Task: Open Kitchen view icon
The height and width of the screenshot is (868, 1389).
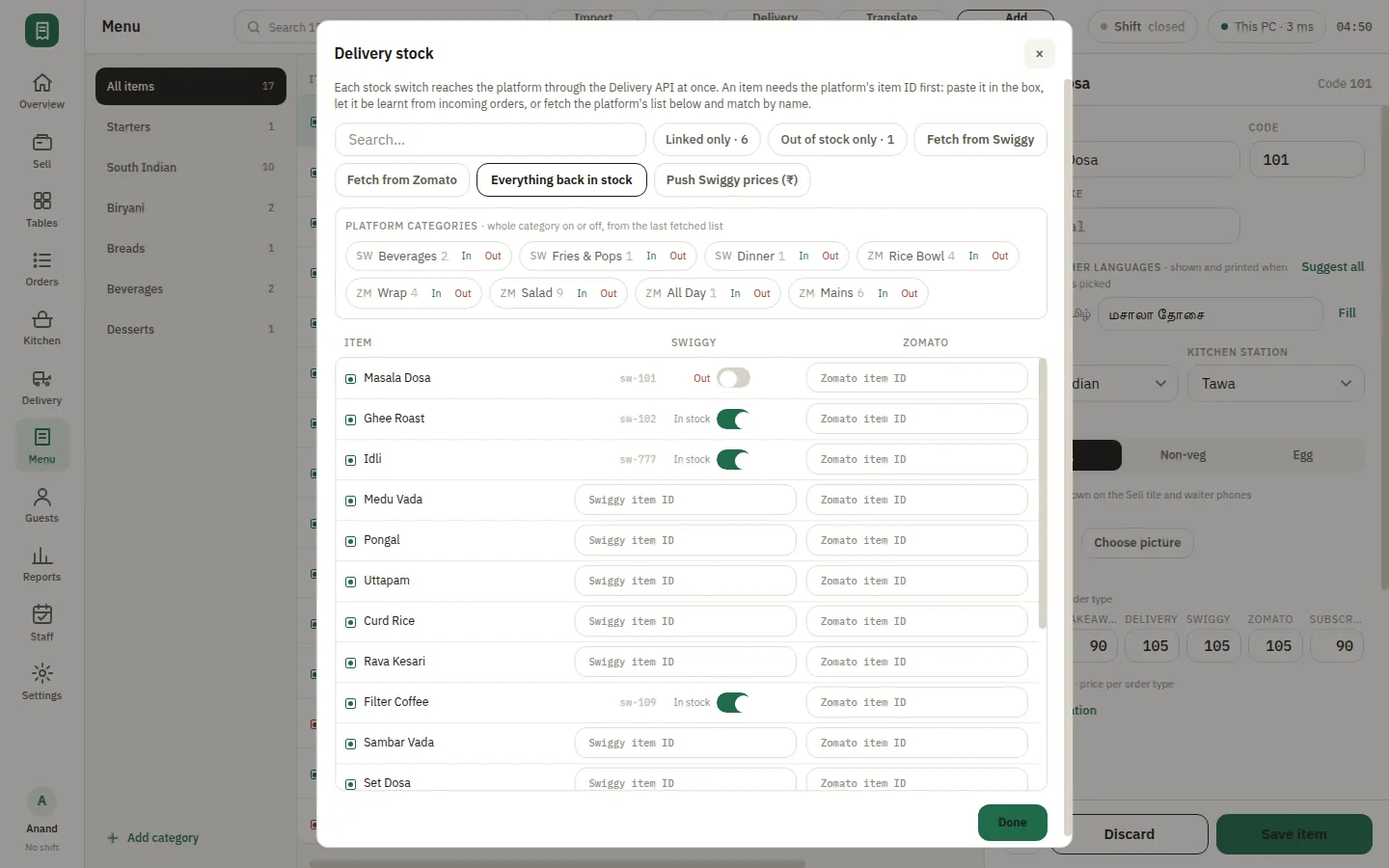Action: 41,319
